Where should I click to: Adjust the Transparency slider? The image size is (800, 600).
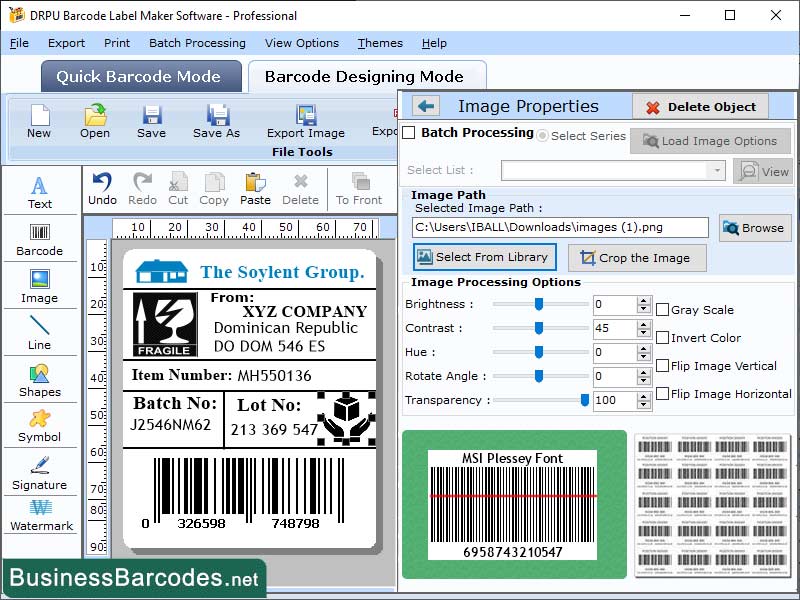point(587,399)
